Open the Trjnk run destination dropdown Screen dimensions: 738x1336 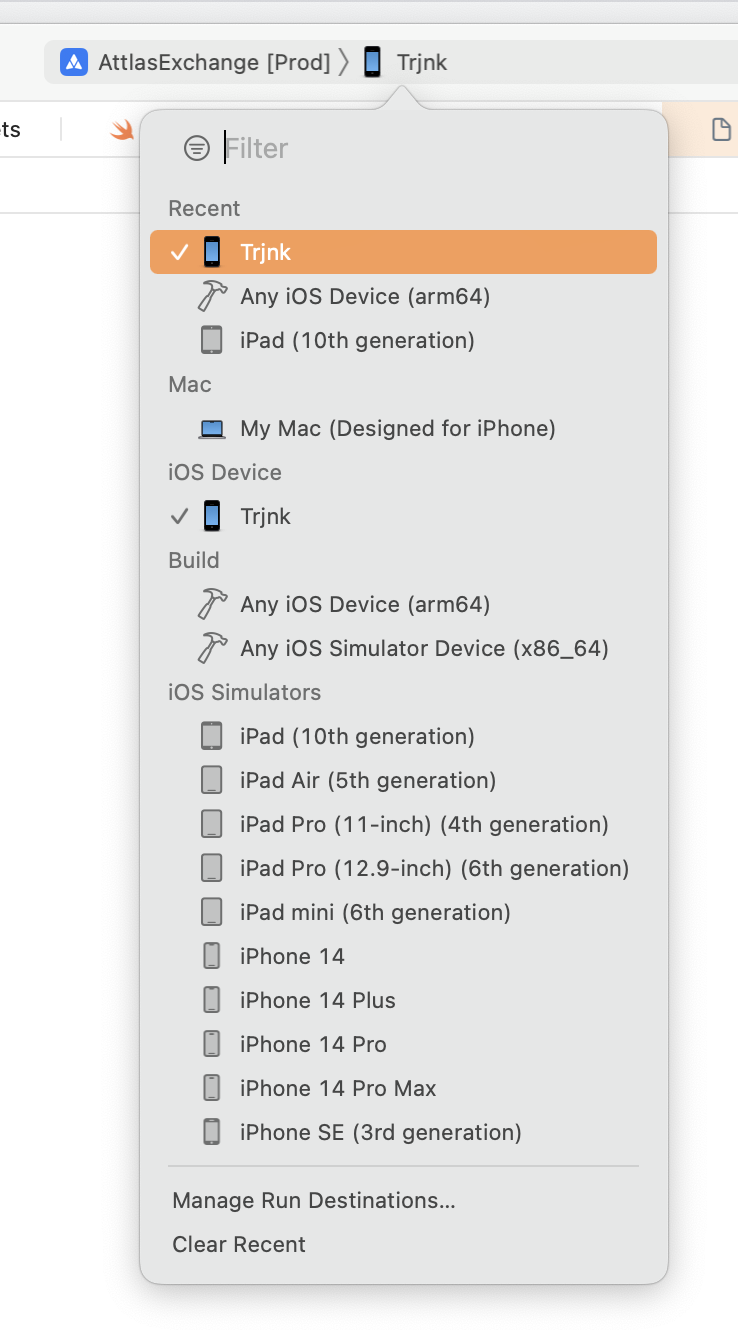point(421,62)
